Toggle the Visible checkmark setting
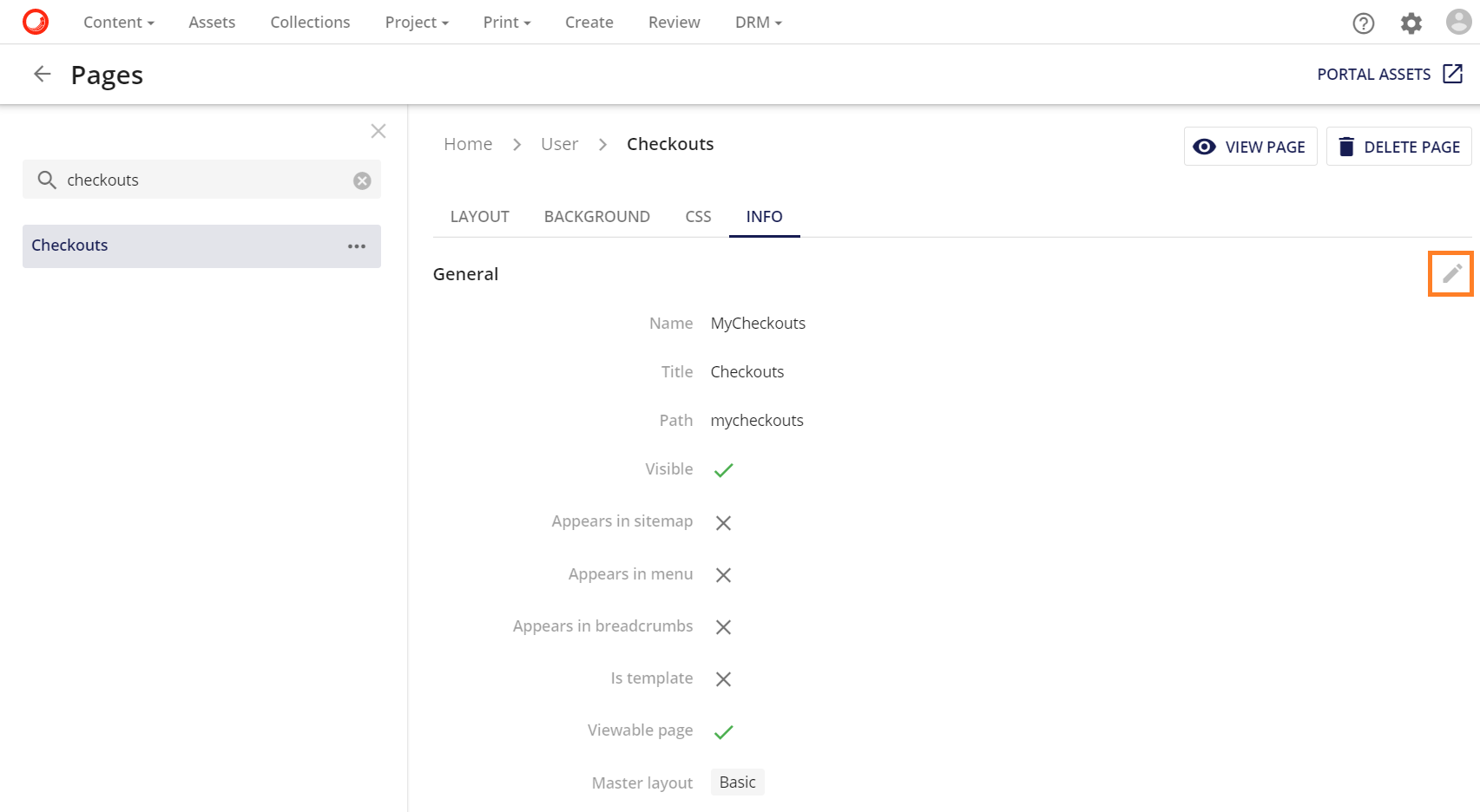The height and width of the screenshot is (812, 1480). (724, 470)
